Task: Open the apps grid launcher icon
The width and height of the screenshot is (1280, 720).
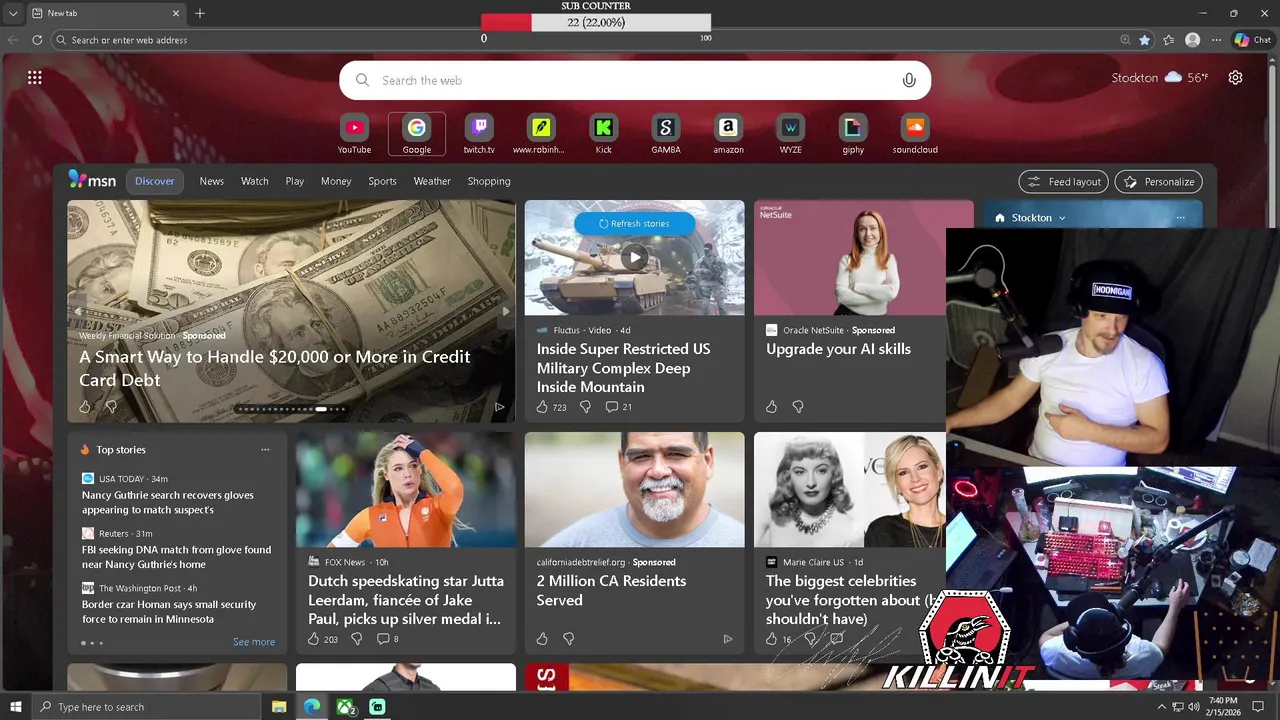Action: click(x=35, y=77)
